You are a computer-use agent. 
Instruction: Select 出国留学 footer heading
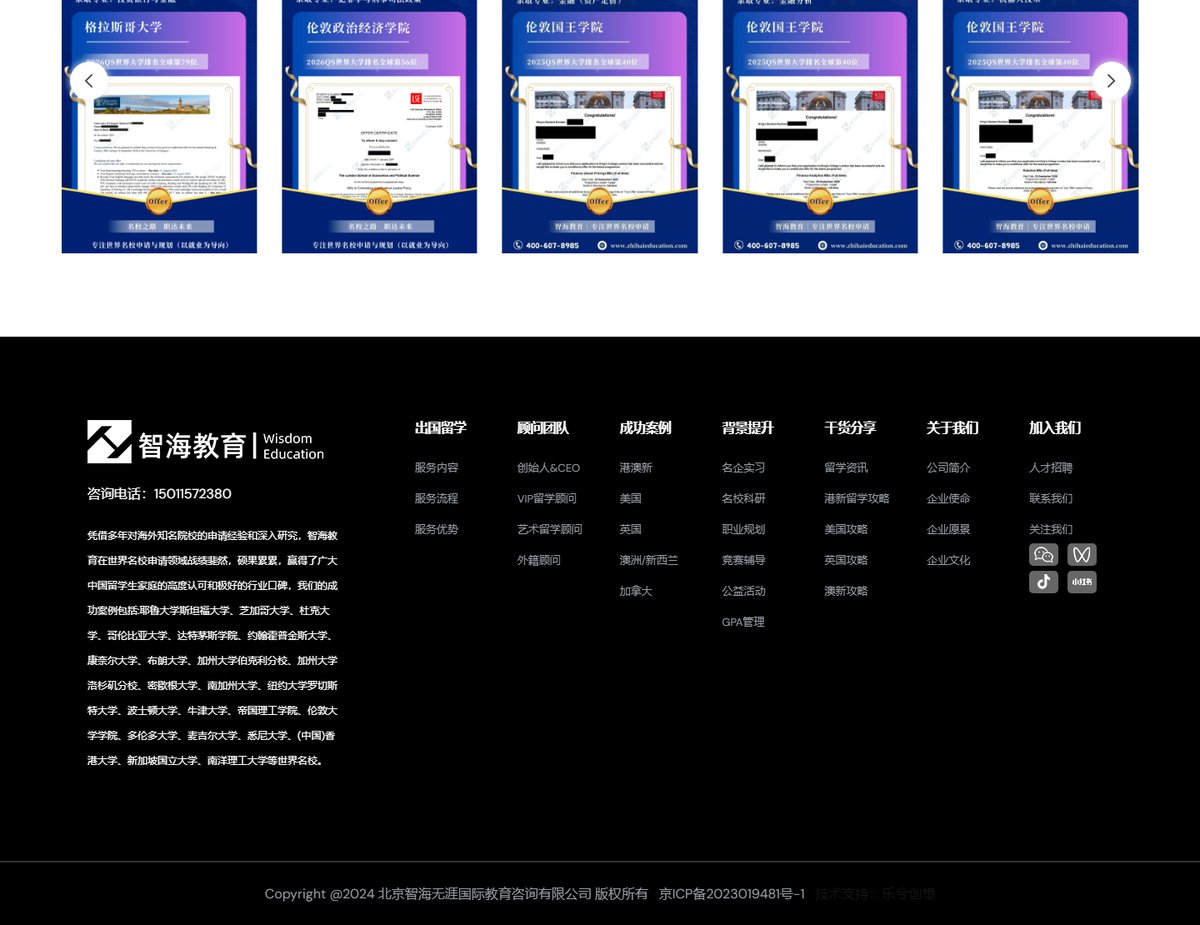441,428
